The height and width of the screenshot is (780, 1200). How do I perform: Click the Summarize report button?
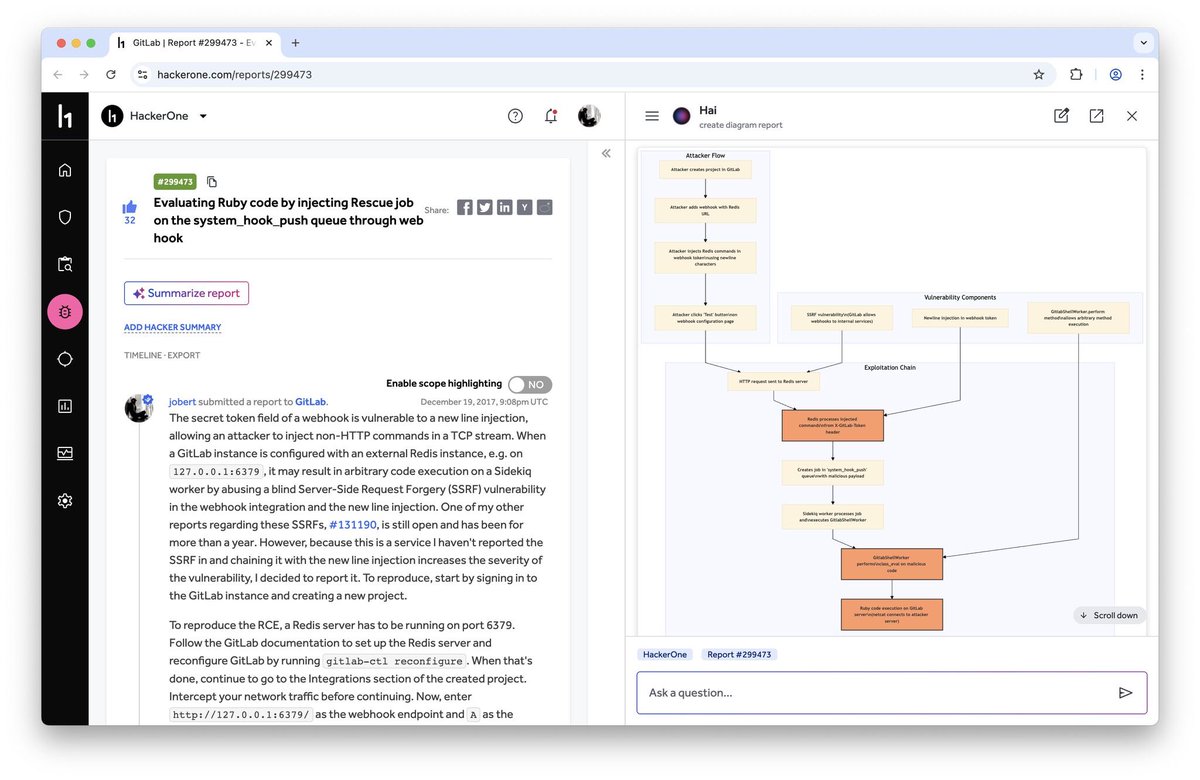187,293
